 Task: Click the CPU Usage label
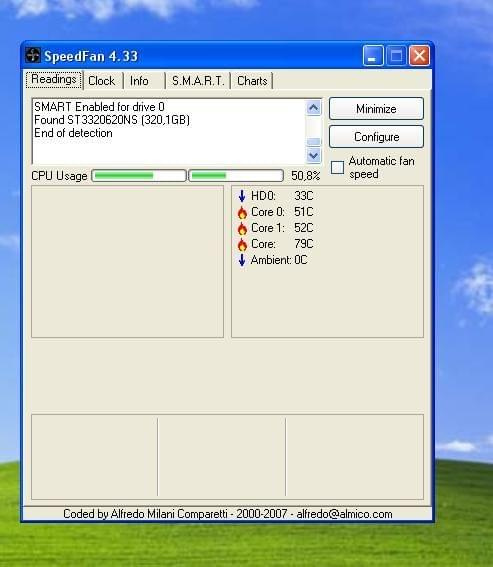coord(59,176)
